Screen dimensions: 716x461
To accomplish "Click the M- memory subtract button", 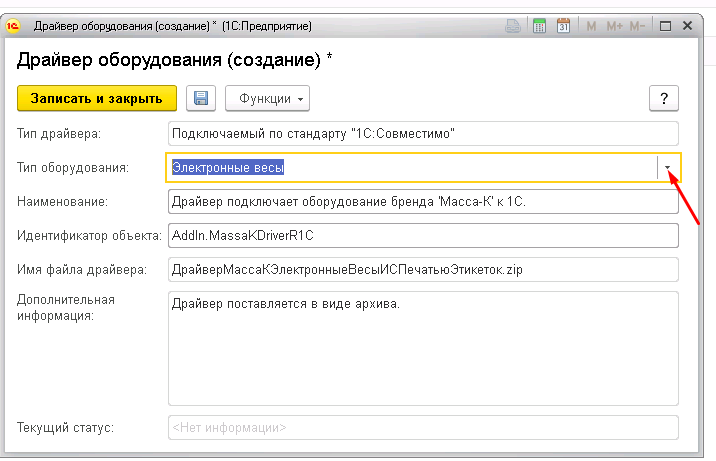I will [x=637, y=26].
